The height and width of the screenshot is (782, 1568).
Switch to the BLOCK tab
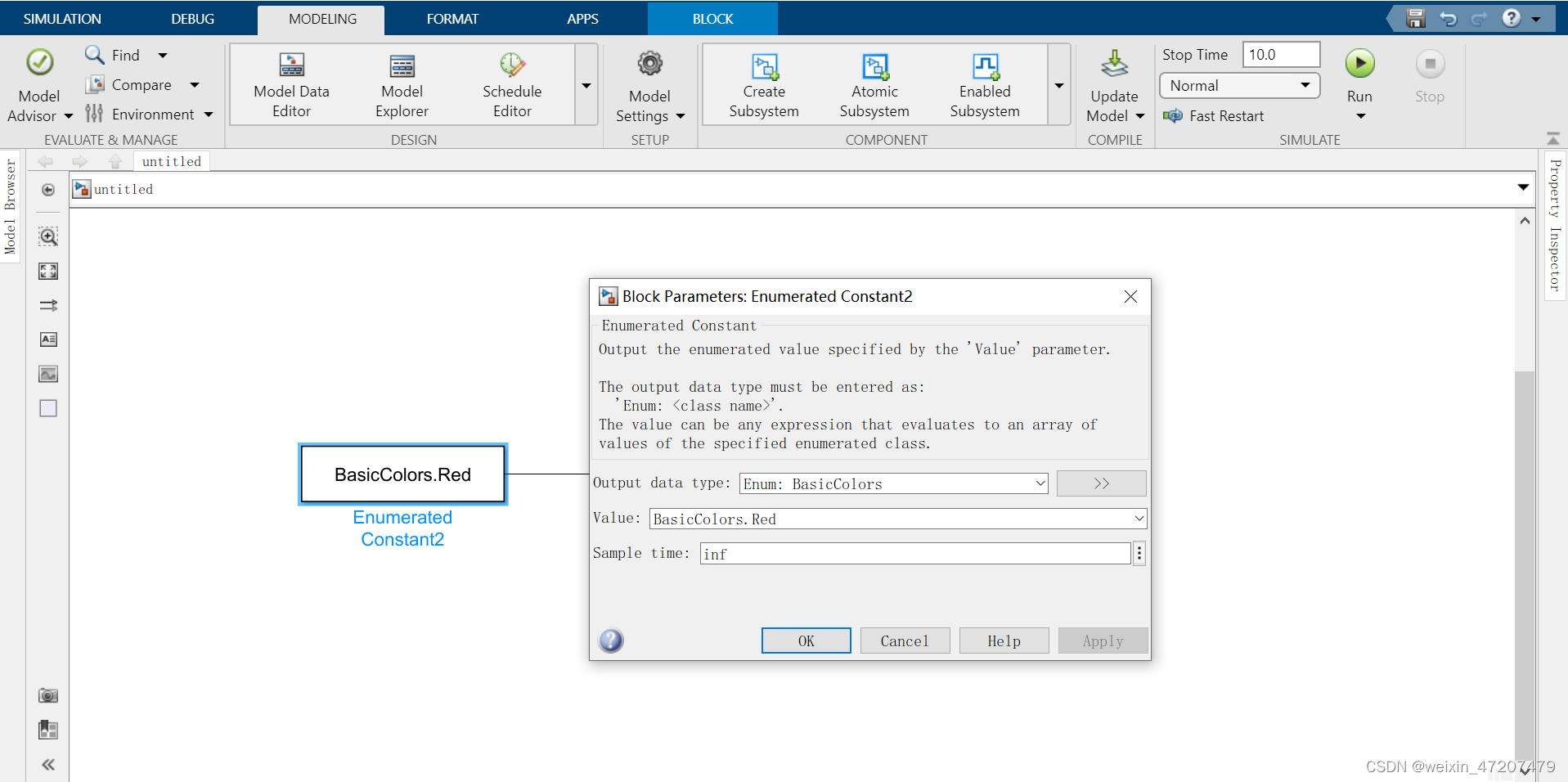(x=712, y=19)
